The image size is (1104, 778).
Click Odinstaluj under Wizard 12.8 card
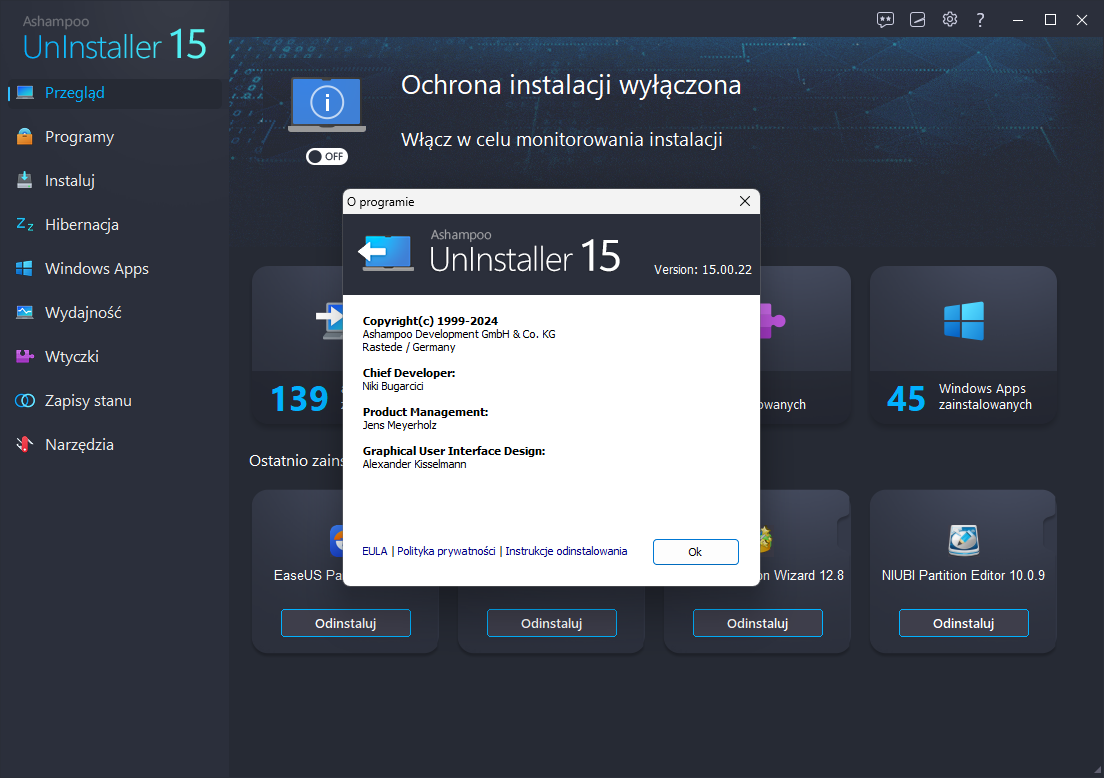[758, 623]
